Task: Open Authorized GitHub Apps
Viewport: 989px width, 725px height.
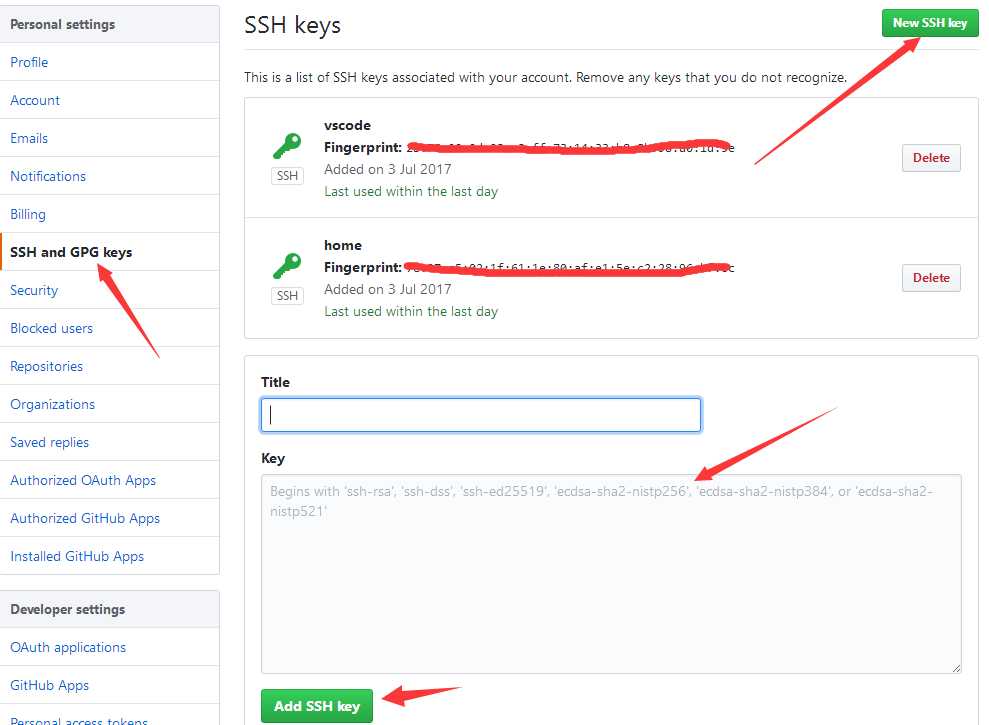Action: [x=85, y=518]
